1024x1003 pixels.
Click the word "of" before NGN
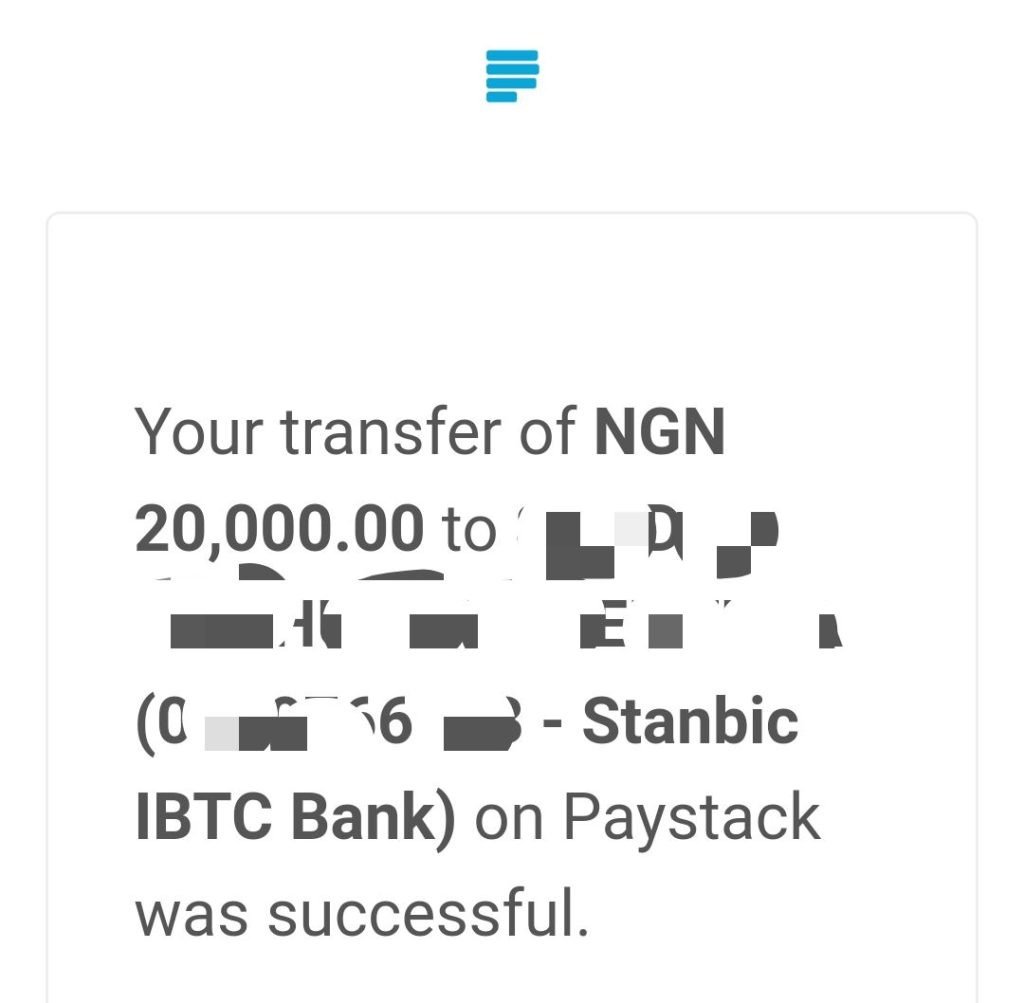547,430
